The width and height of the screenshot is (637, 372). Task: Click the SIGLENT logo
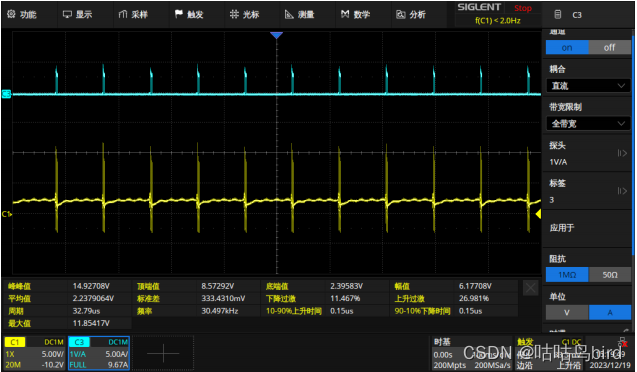[x=479, y=7]
